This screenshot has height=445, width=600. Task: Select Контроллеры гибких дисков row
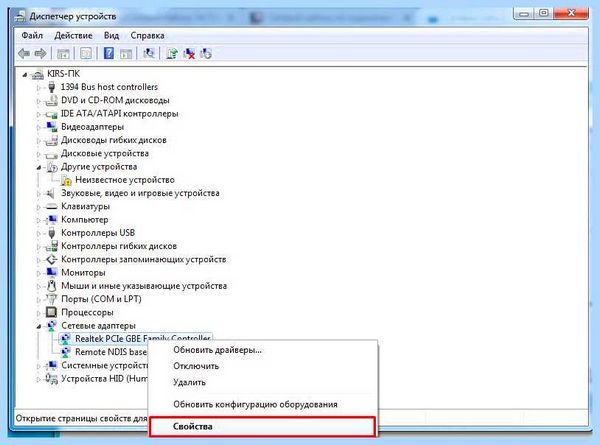(119, 246)
